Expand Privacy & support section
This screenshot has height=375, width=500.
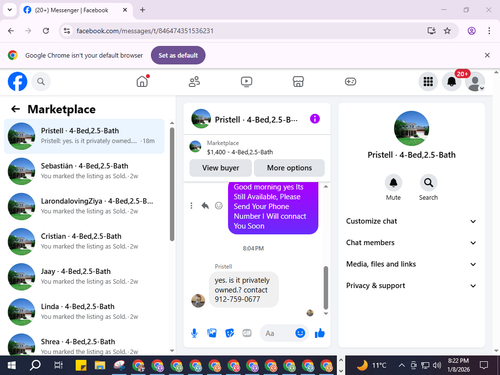click(411, 286)
